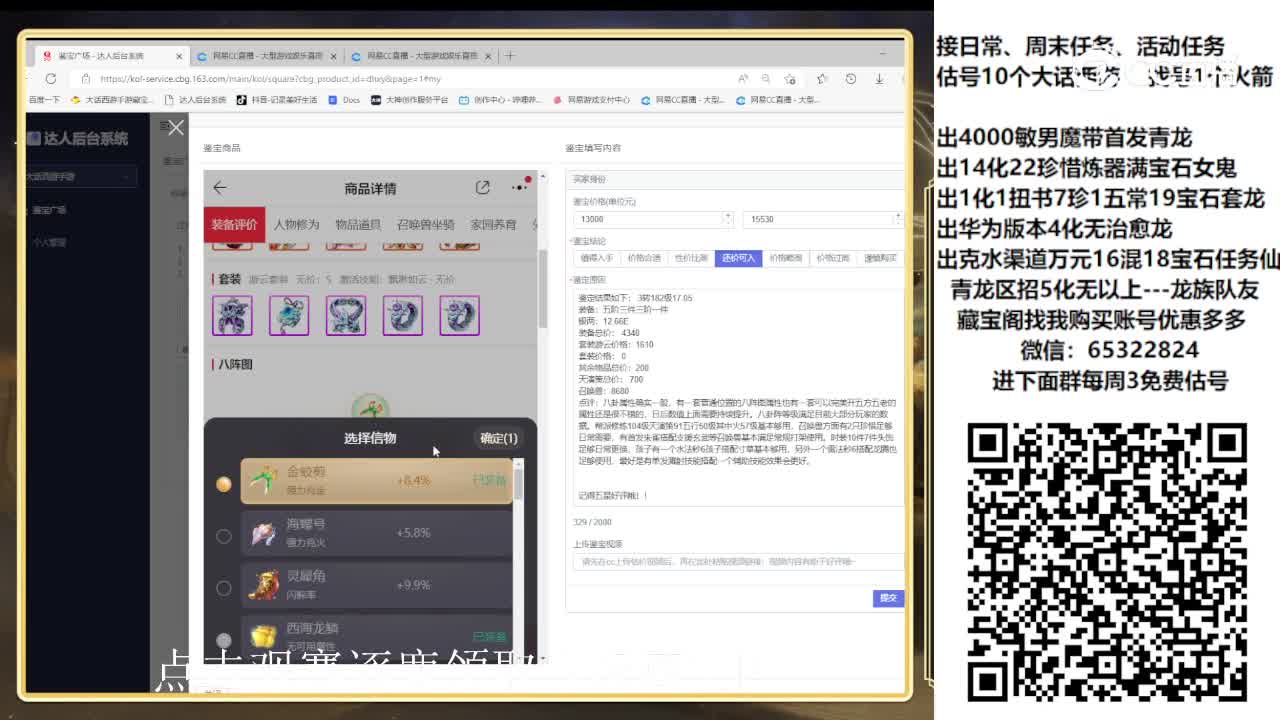1280x720 pixels.
Task: Adjust the 13000 price stepper arrows
Action: 729,218
